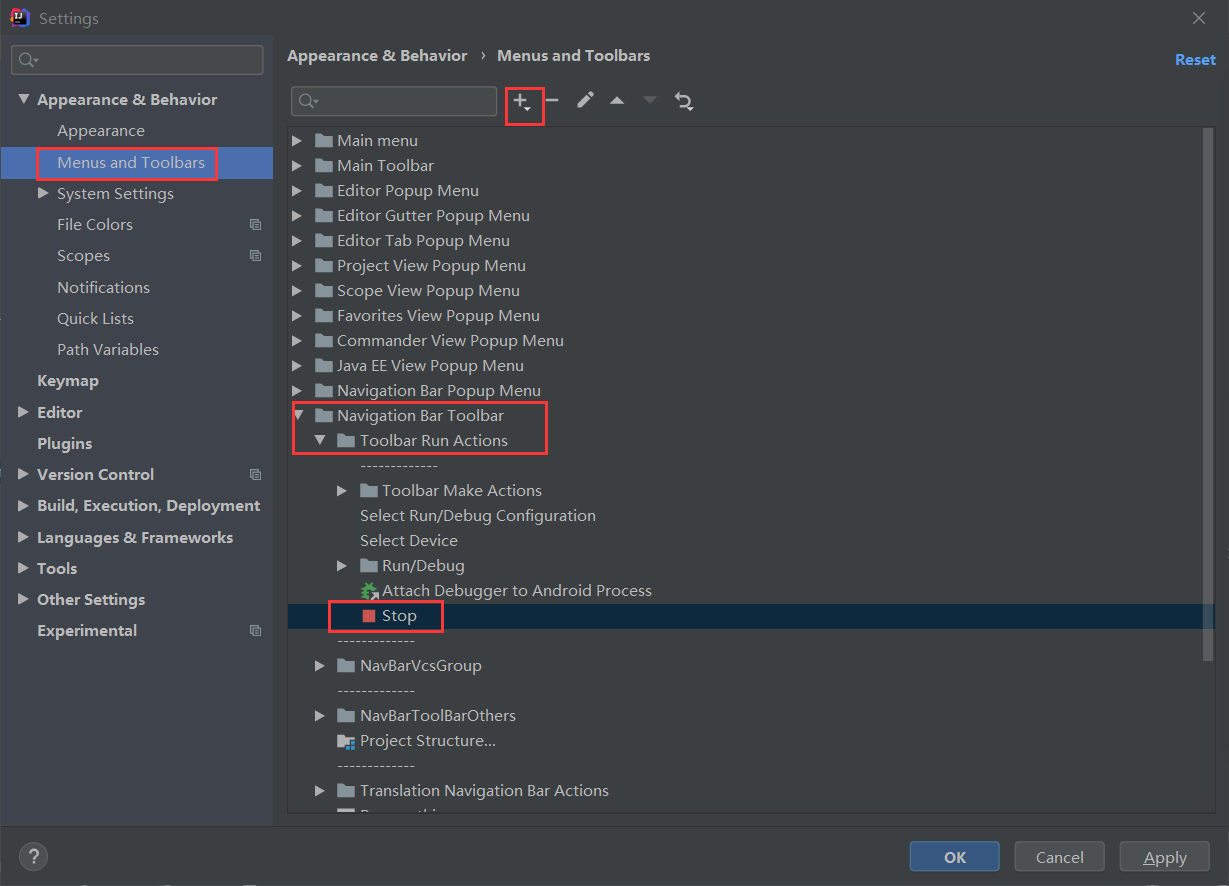1229x886 pixels.
Task: Open the Path Variables settings page
Action: click(x=108, y=350)
